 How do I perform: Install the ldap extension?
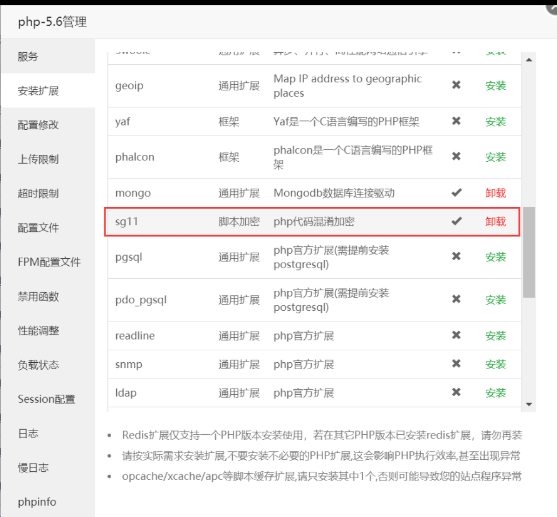click(x=496, y=393)
